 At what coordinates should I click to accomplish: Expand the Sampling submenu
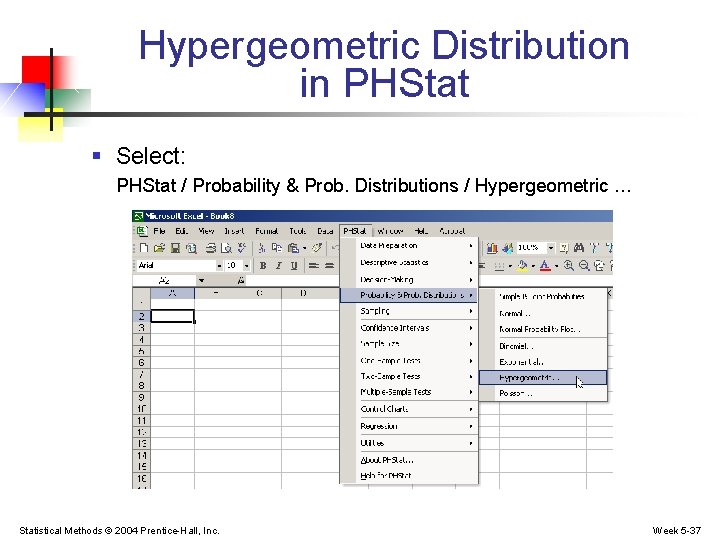point(409,311)
